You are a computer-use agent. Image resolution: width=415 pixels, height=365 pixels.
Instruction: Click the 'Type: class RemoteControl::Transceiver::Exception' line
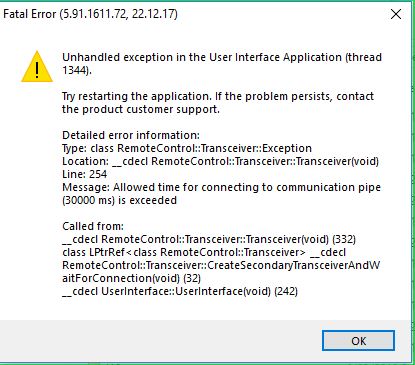click(187, 148)
